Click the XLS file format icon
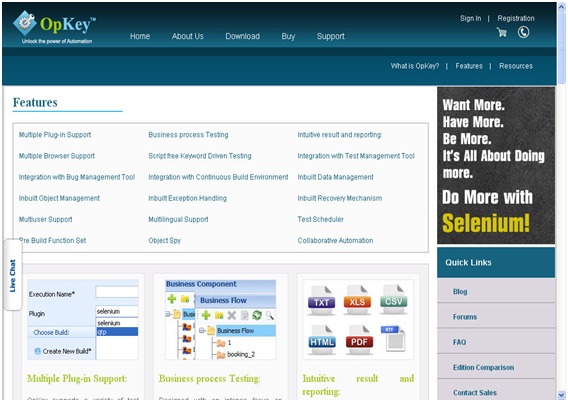 357,300
